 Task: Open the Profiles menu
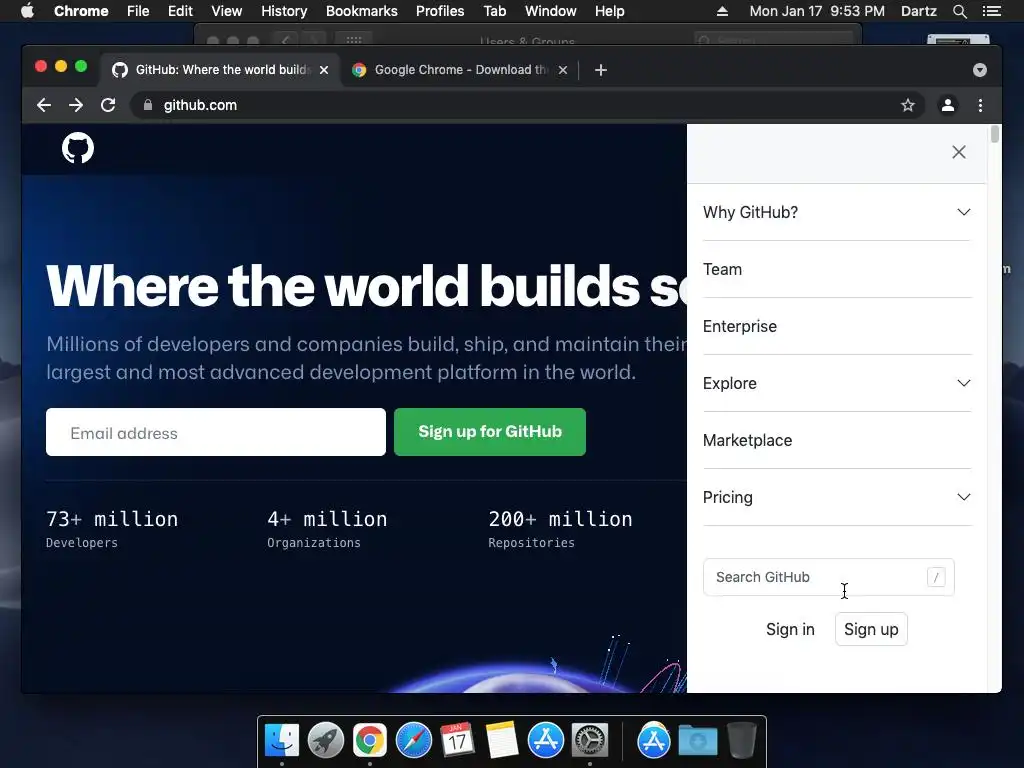(x=440, y=11)
